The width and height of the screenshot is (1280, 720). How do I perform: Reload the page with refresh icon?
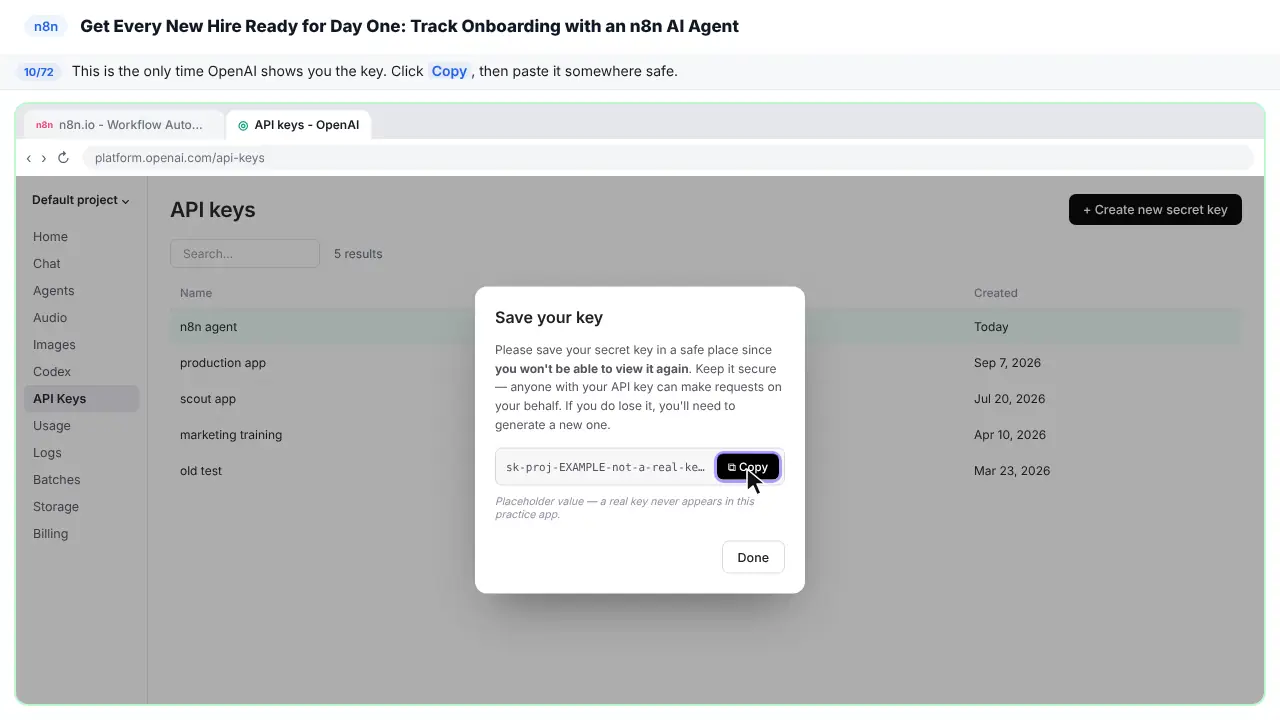point(63,158)
